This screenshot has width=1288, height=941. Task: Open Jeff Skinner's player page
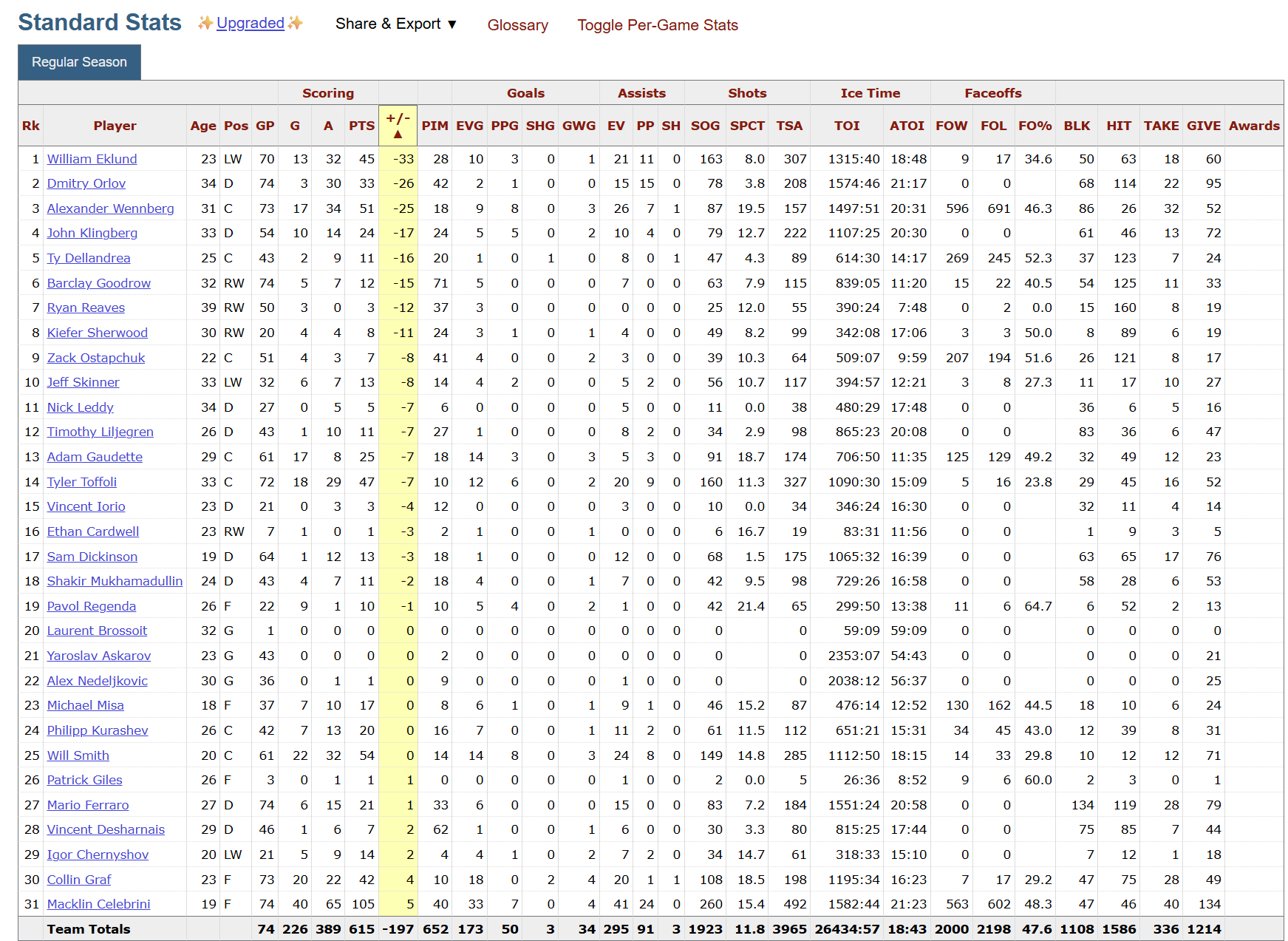pos(84,382)
